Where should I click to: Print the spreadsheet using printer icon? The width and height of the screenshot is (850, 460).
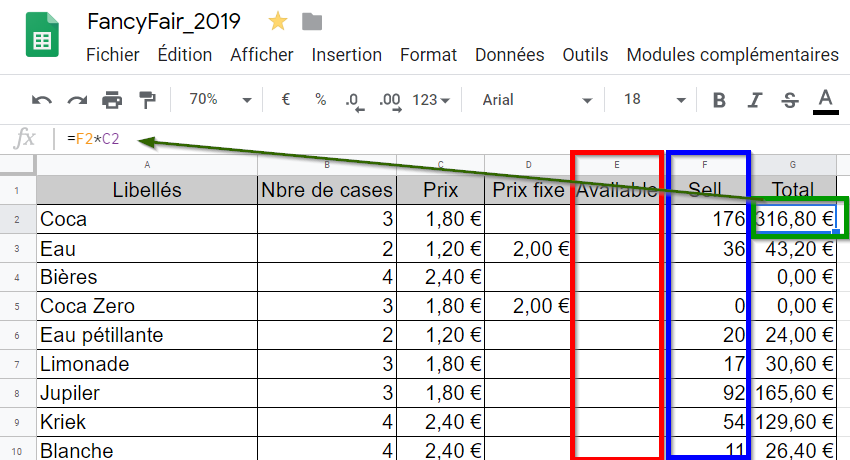(112, 100)
